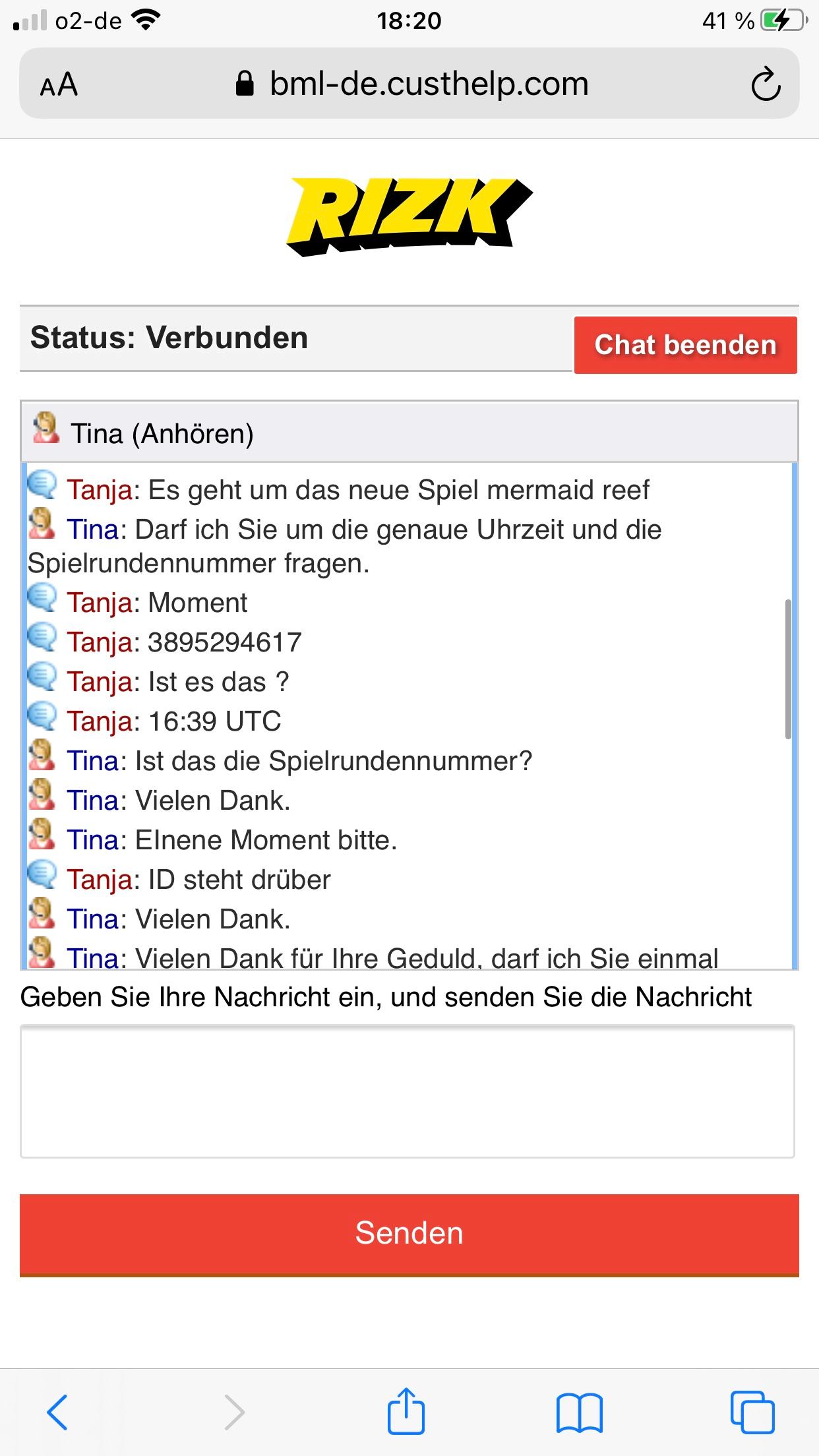
Task: Tap the browser back arrow
Action: pos(57,1412)
